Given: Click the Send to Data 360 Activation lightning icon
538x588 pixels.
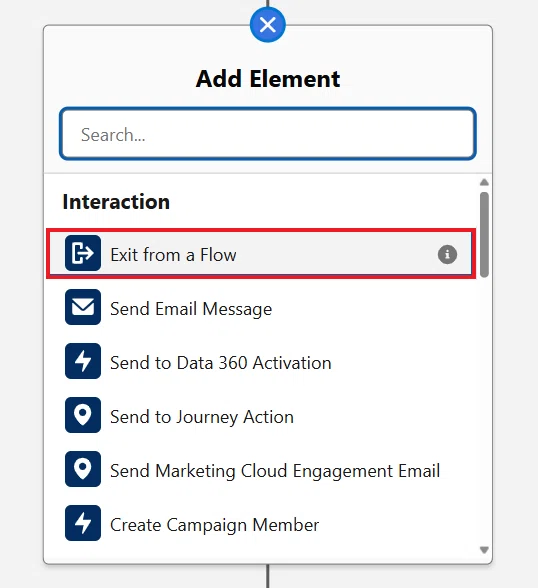Looking at the screenshot, I should click(x=82, y=361).
